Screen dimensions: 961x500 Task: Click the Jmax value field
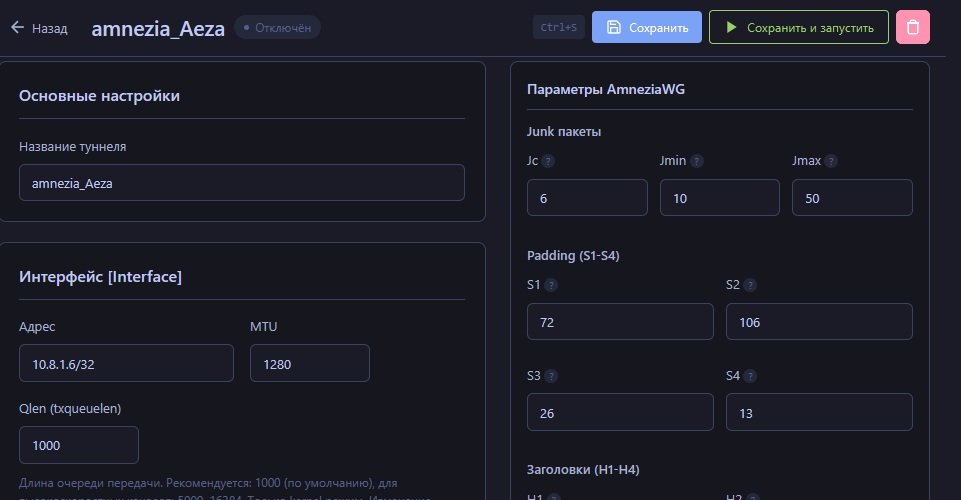pos(852,198)
